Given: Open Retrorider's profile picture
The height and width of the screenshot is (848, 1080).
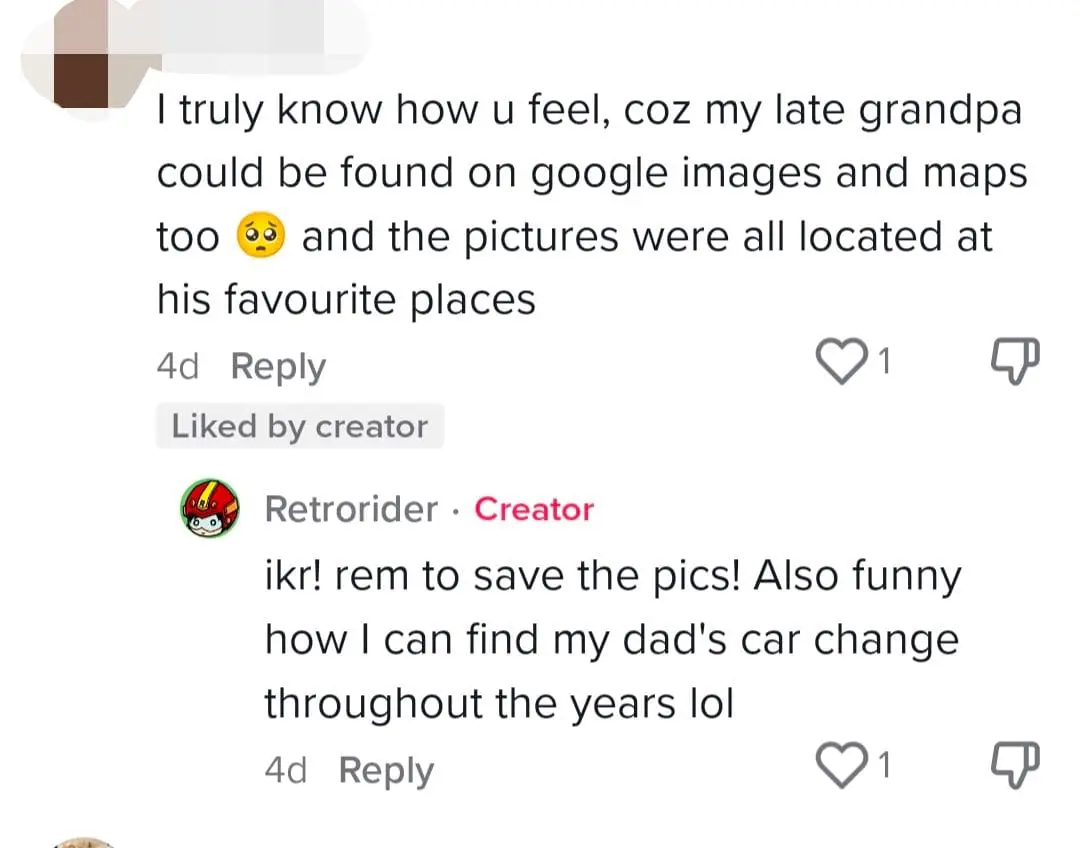Looking at the screenshot, I should (208, 507).
